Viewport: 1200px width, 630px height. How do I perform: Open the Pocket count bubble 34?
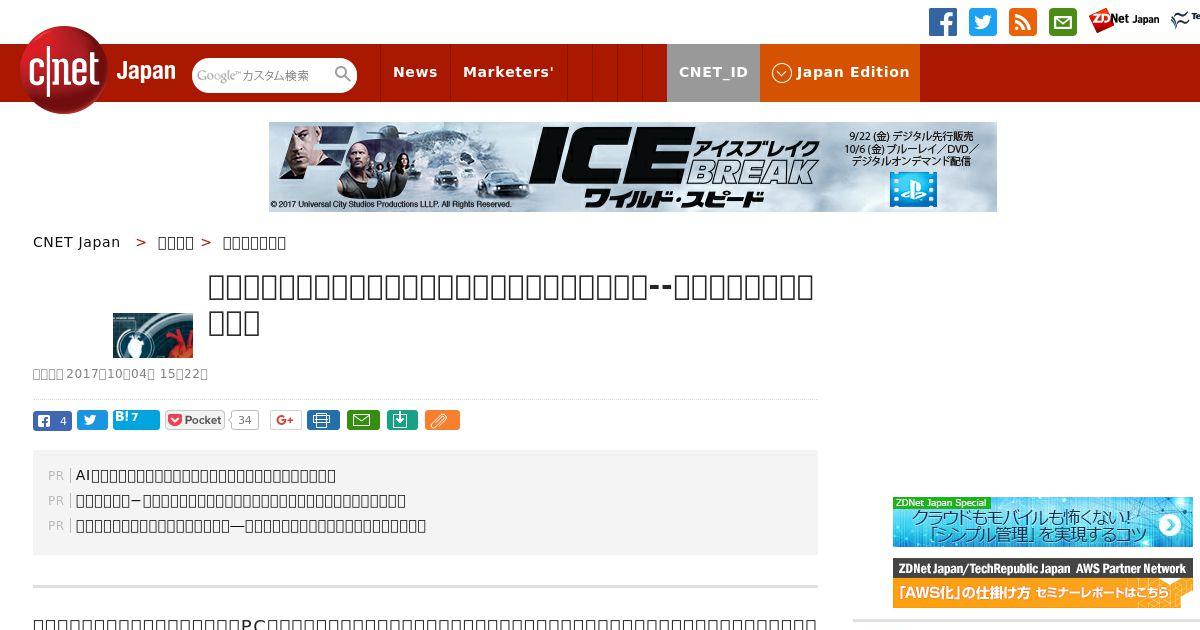(244, 420)
